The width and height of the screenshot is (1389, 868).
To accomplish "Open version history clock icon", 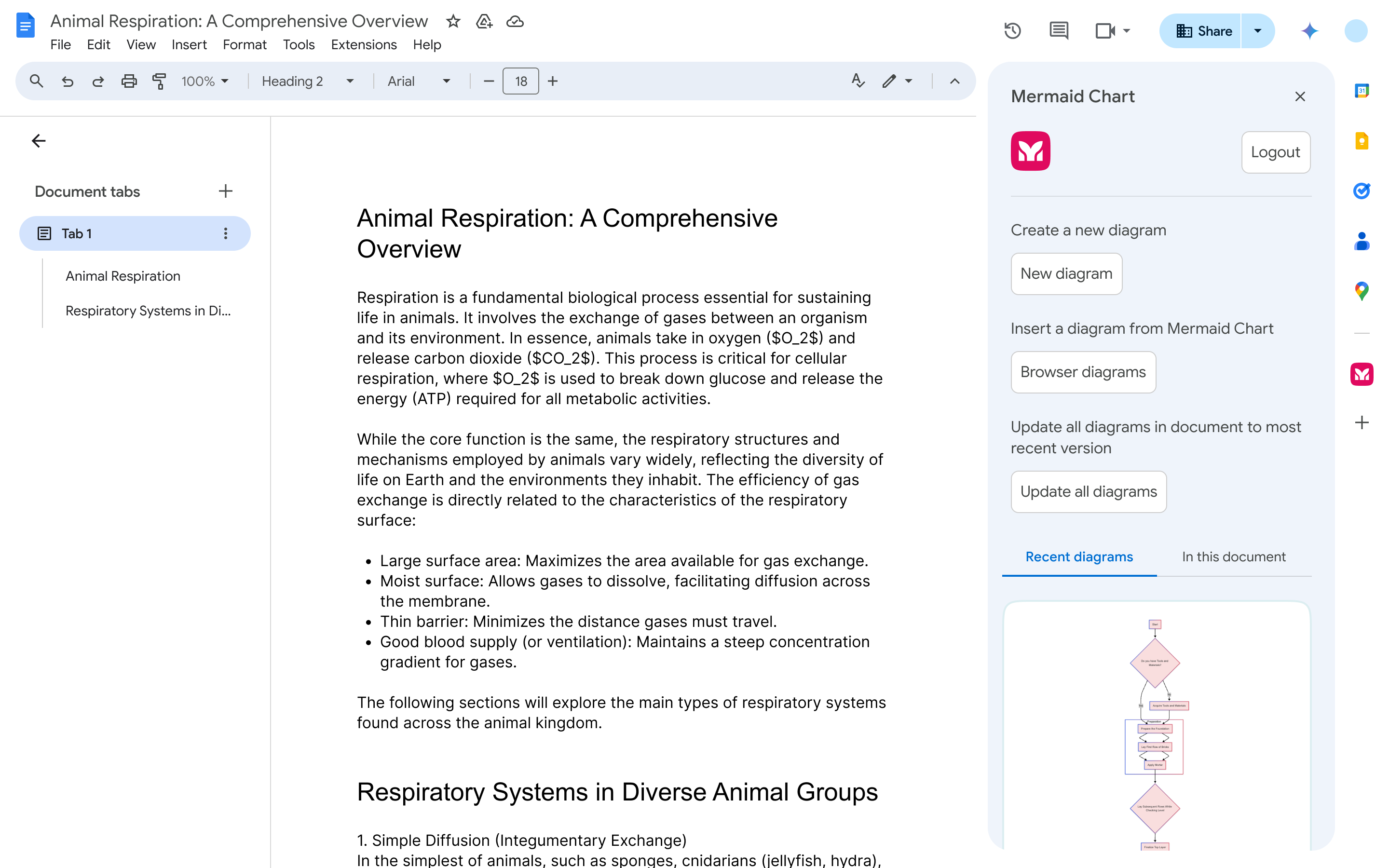I will click(1012, 31).
